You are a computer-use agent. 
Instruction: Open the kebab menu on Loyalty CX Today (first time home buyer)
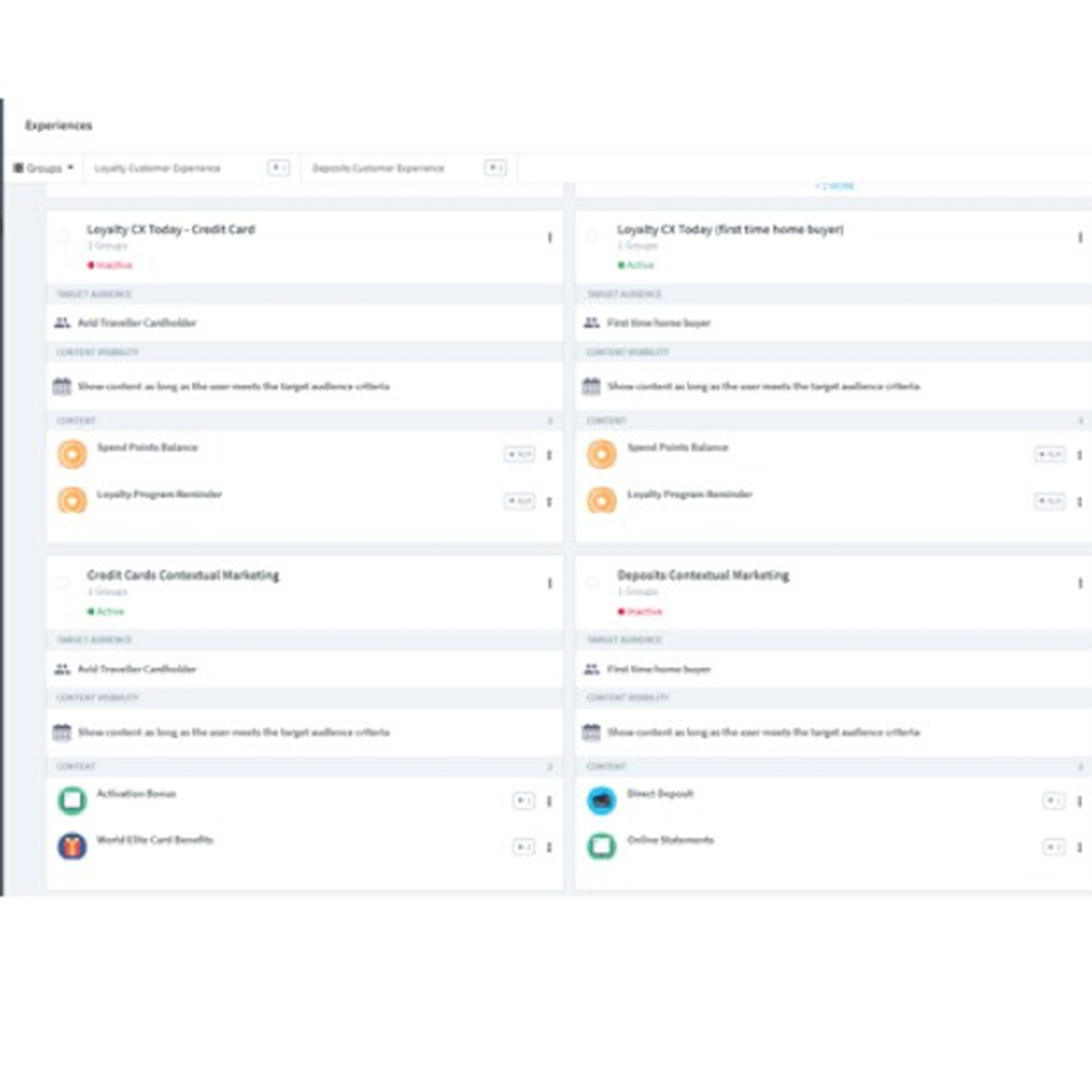tap(1080, 236)
